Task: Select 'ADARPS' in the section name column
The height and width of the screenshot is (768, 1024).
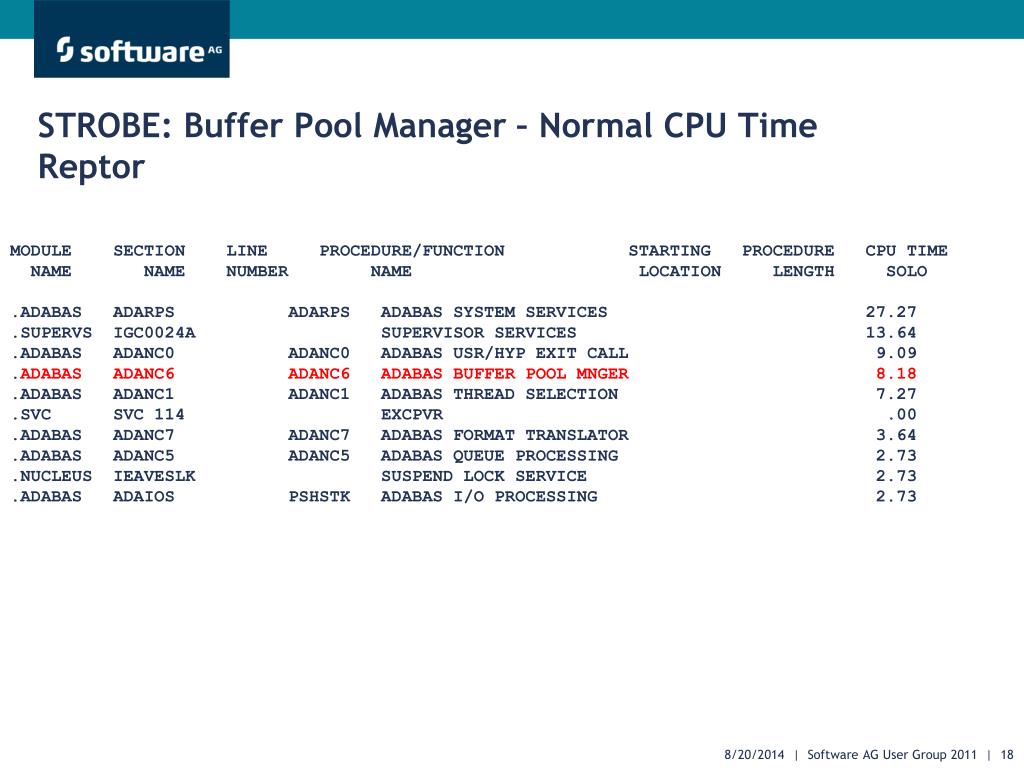Action: pos(144,312)
